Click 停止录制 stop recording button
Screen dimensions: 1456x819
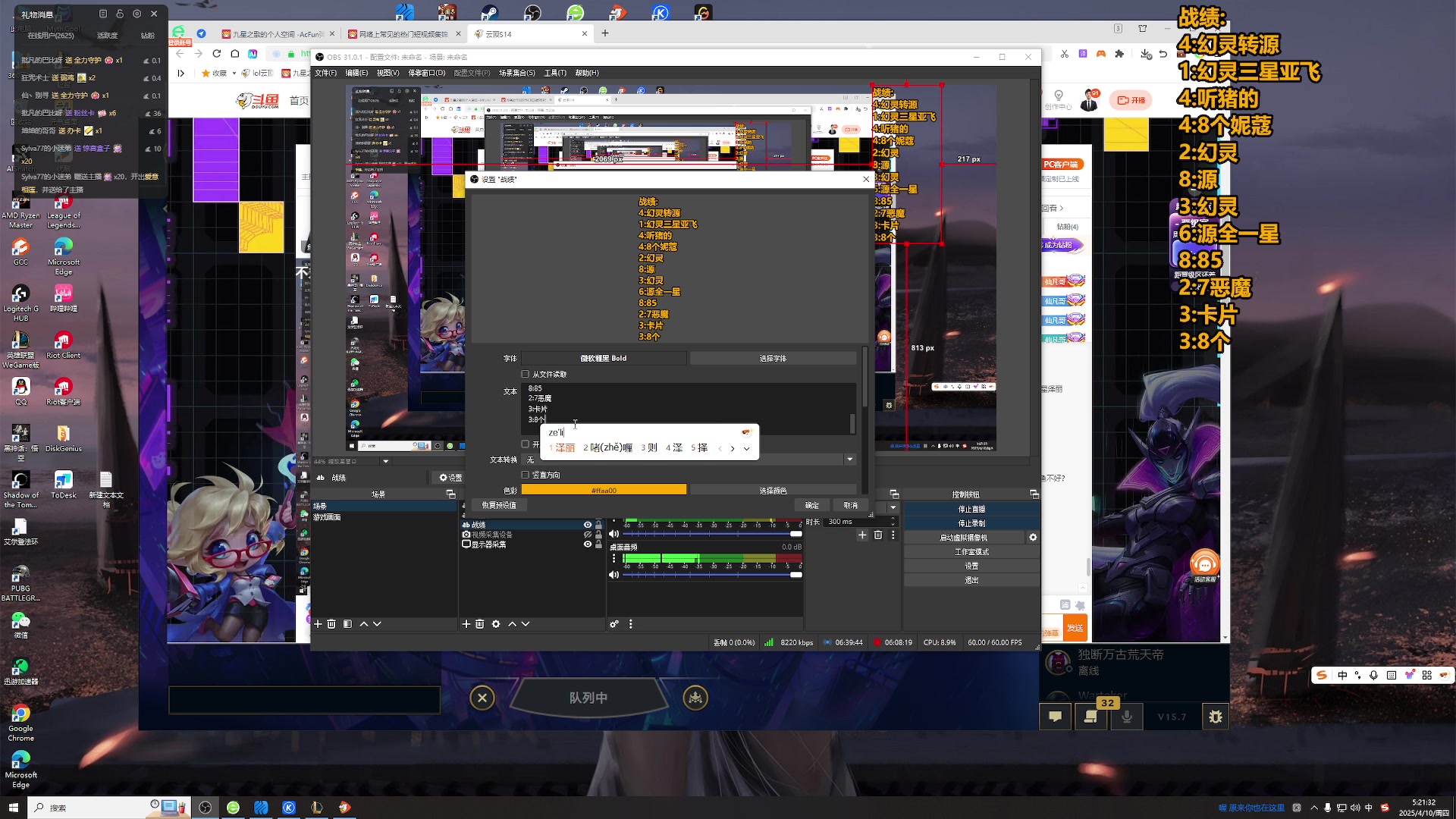pos(971,523)
